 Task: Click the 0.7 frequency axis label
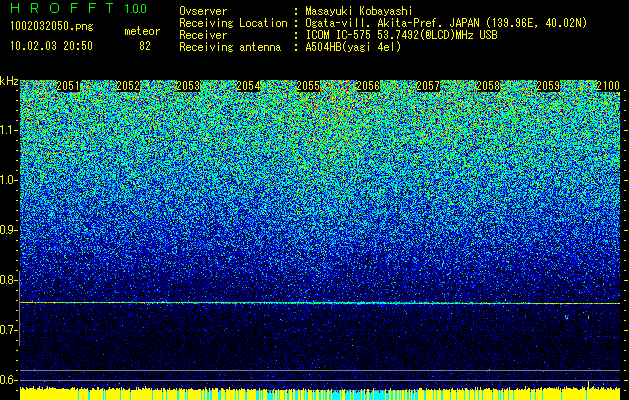(x=8, y=330)
